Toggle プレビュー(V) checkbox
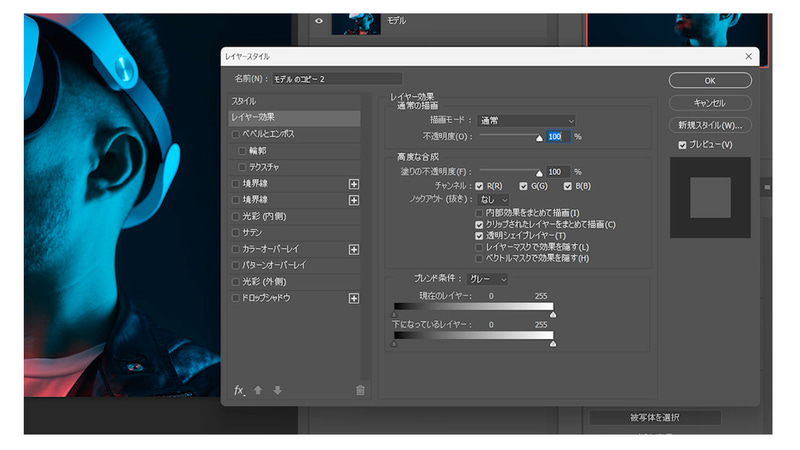800x450 pixels. click(682, 145)
